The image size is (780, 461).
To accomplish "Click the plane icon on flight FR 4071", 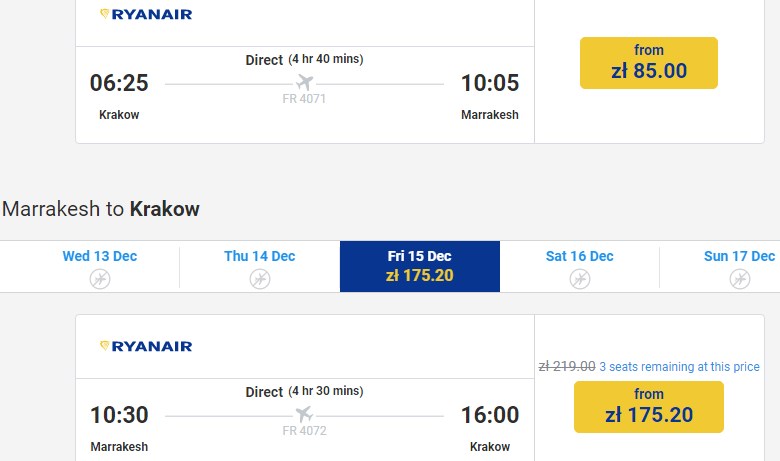I will [x=304, y=82].
